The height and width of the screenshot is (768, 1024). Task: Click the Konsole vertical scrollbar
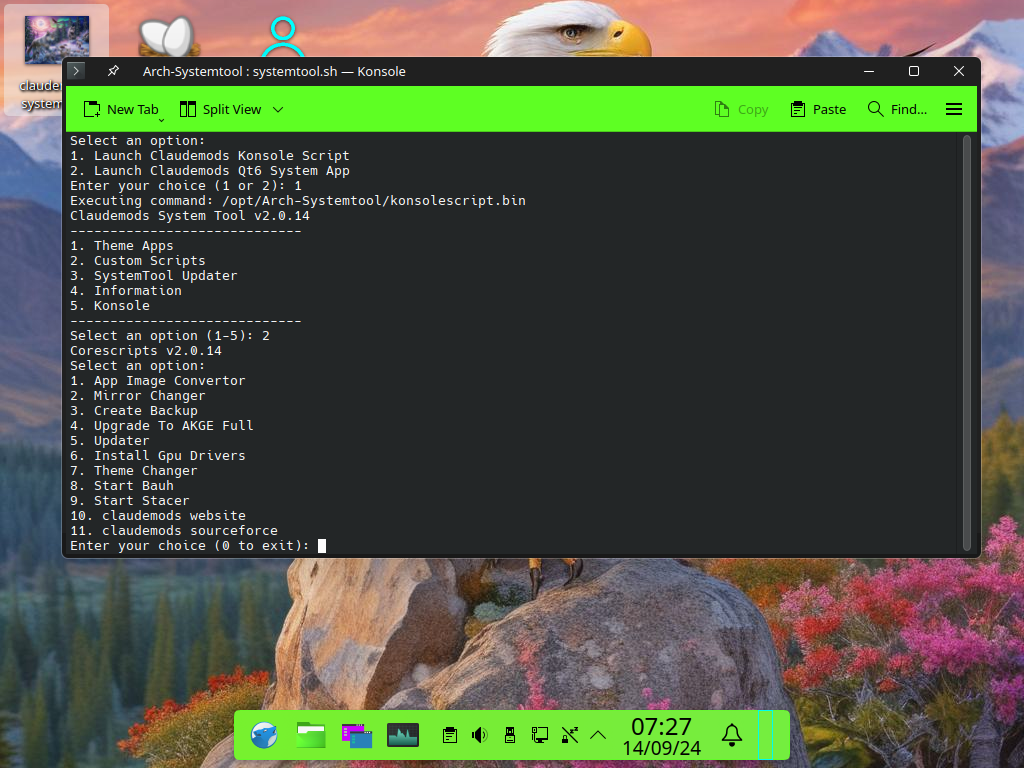967,343
